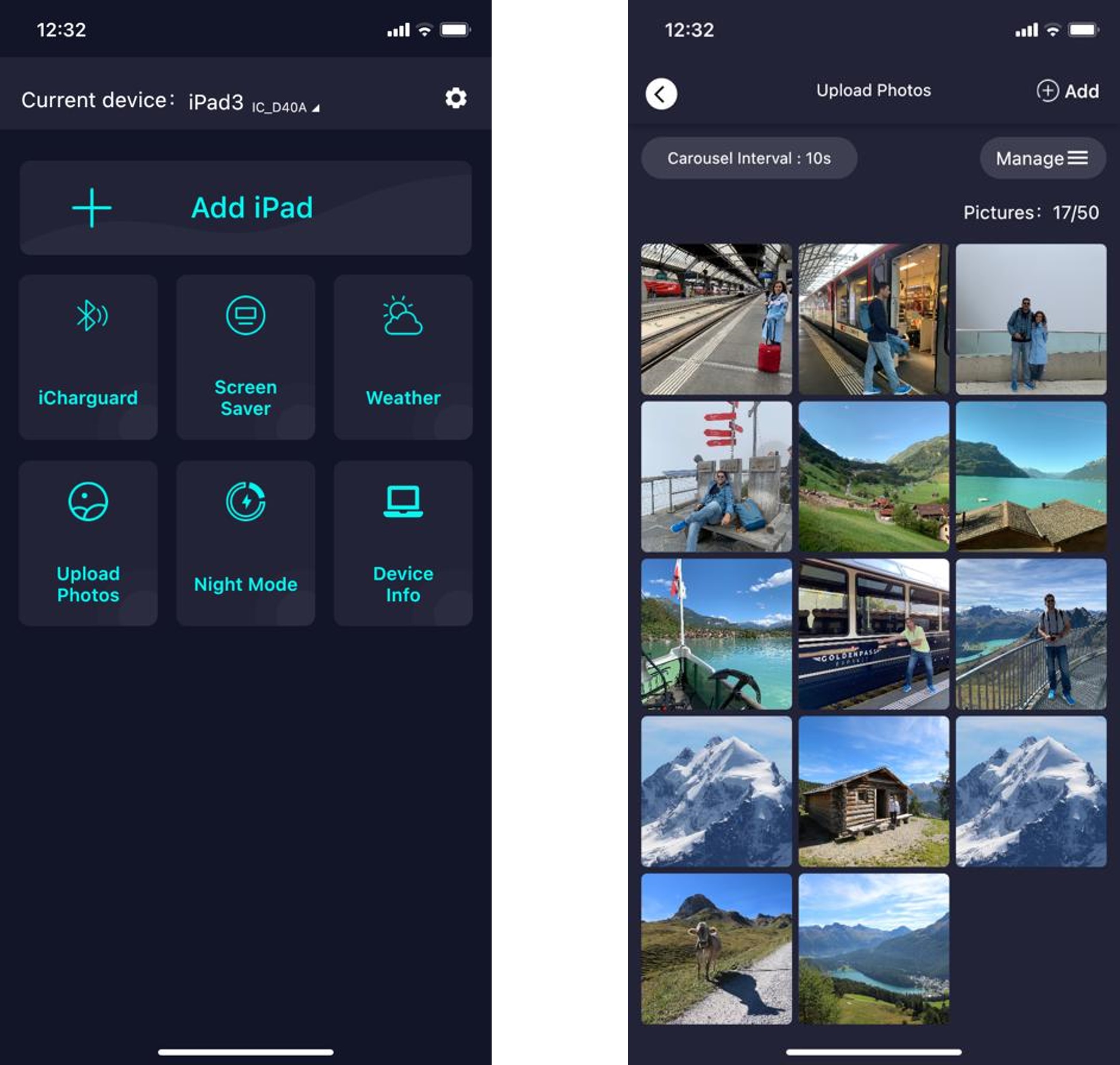Open the Carousel Interval setting
The image size is (1120, 1065).
coord(749,159)
